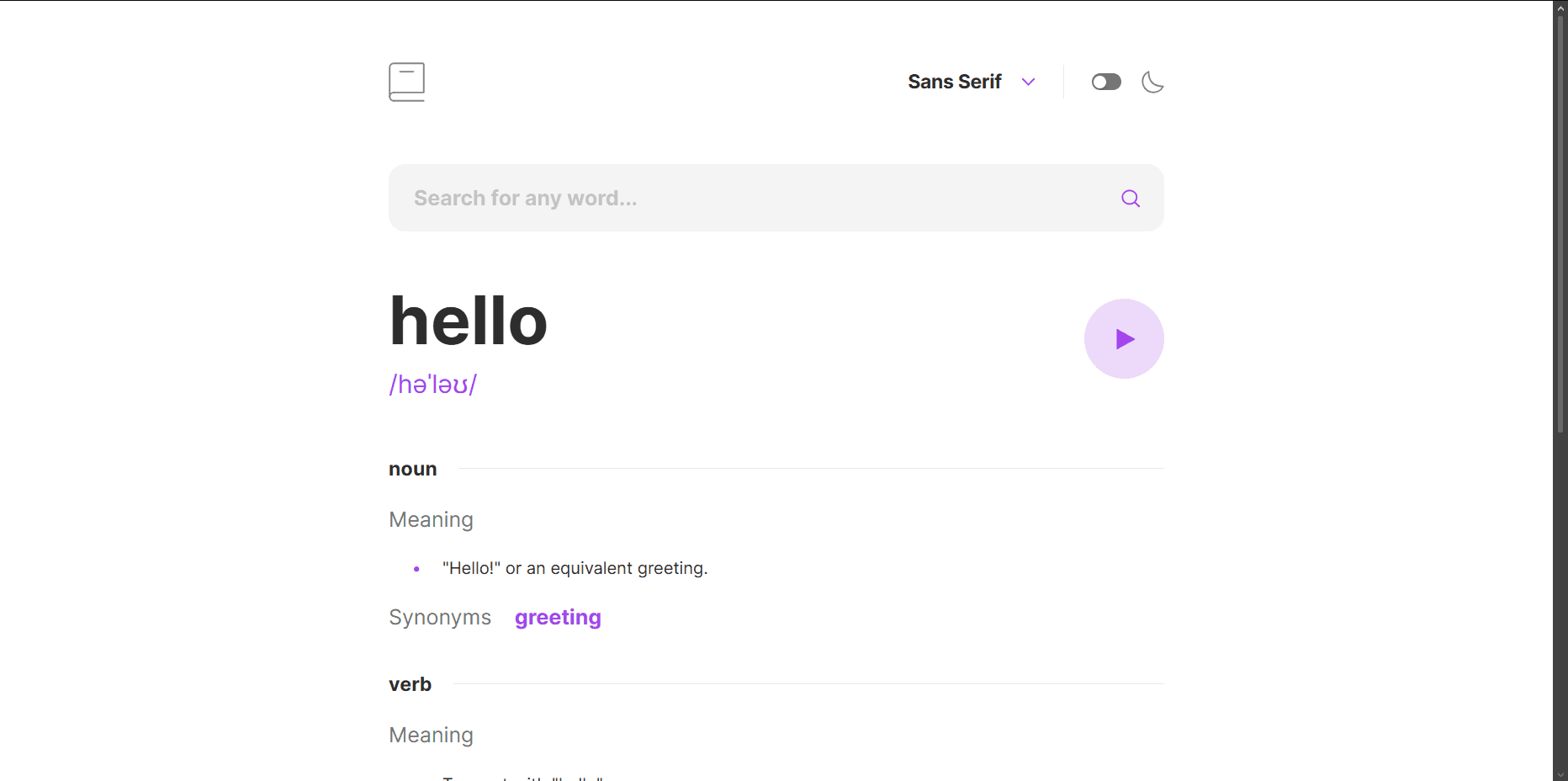Play the pronunciation audio for hello
This screenshot has height=781, width=1568.
[1124, 339]
